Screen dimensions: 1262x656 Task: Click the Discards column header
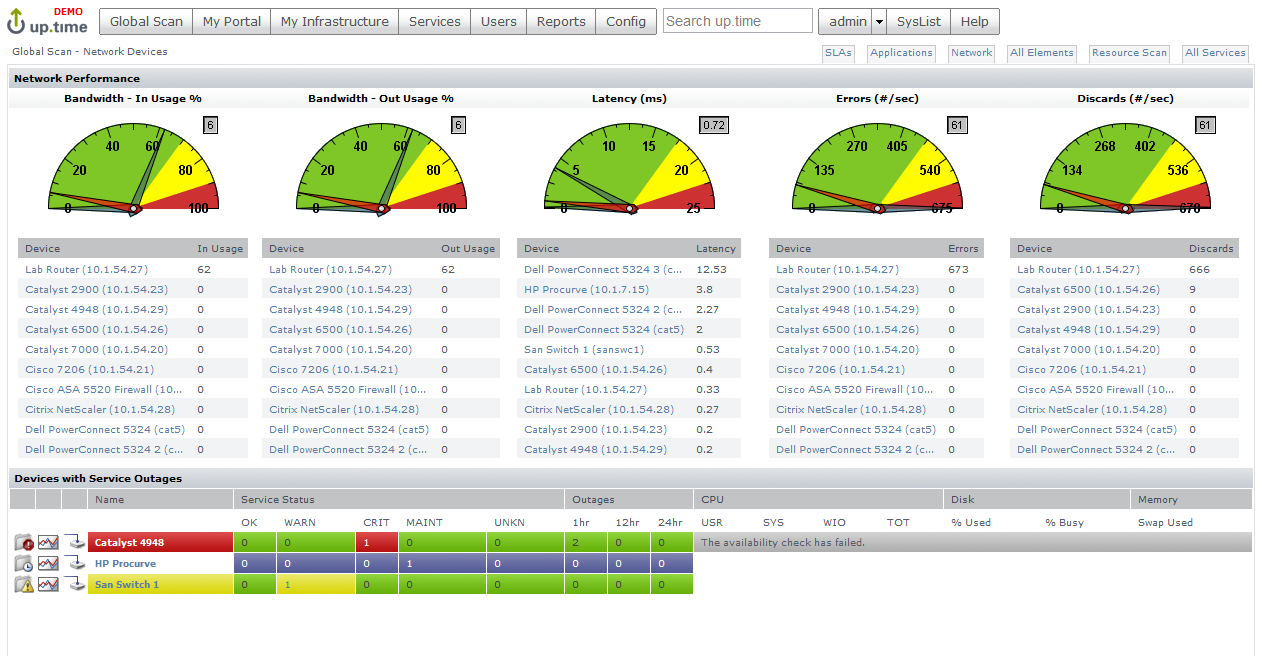click(1211, 248)
